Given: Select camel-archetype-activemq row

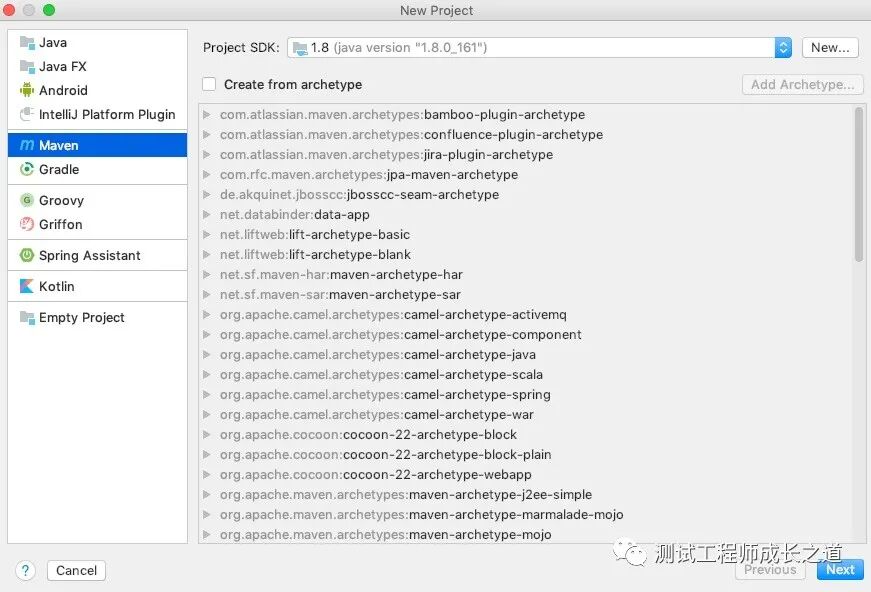Looking at the screenshot, I should coord(527,314).
